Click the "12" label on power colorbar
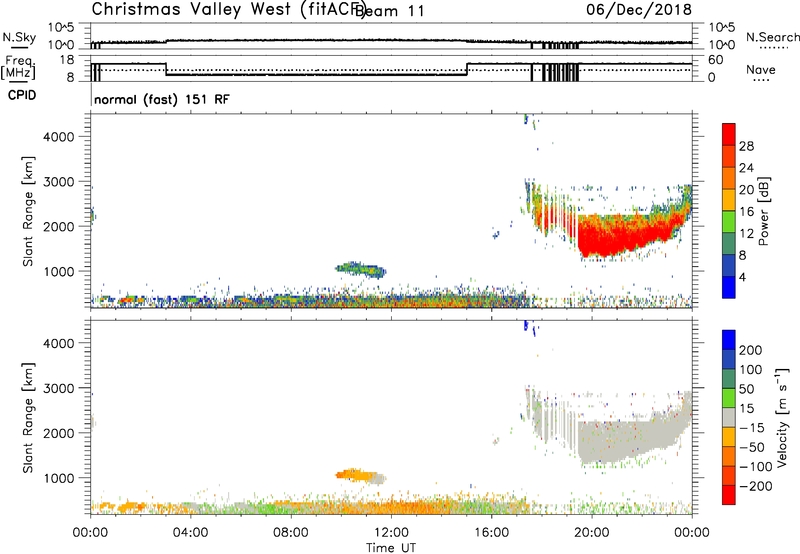Image resolution: width=800 pixels, height=554 pixels. [746, 234]
